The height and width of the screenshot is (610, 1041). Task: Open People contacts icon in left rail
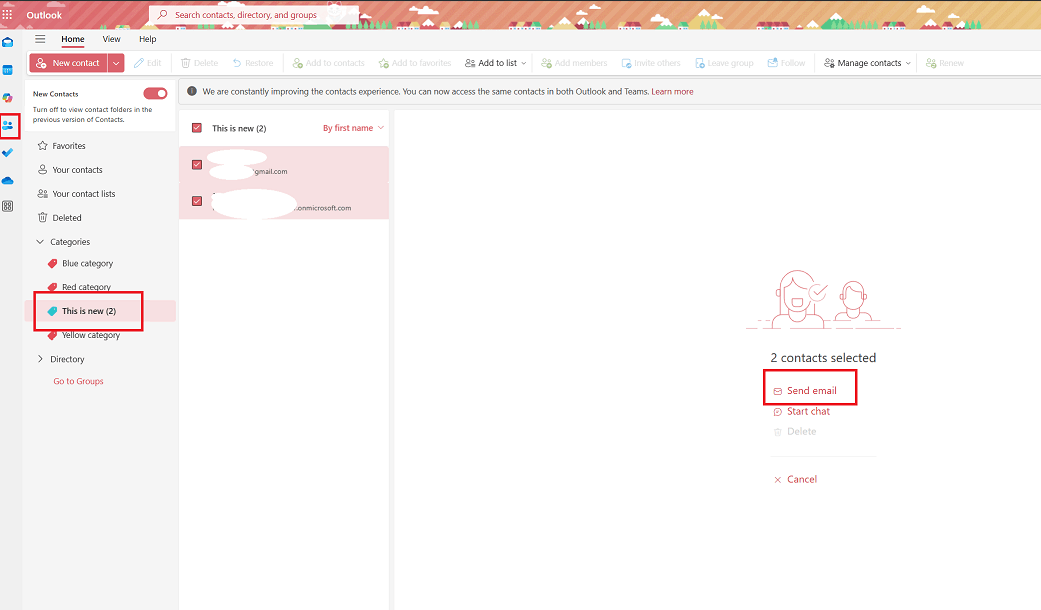(x=7, y=125)
